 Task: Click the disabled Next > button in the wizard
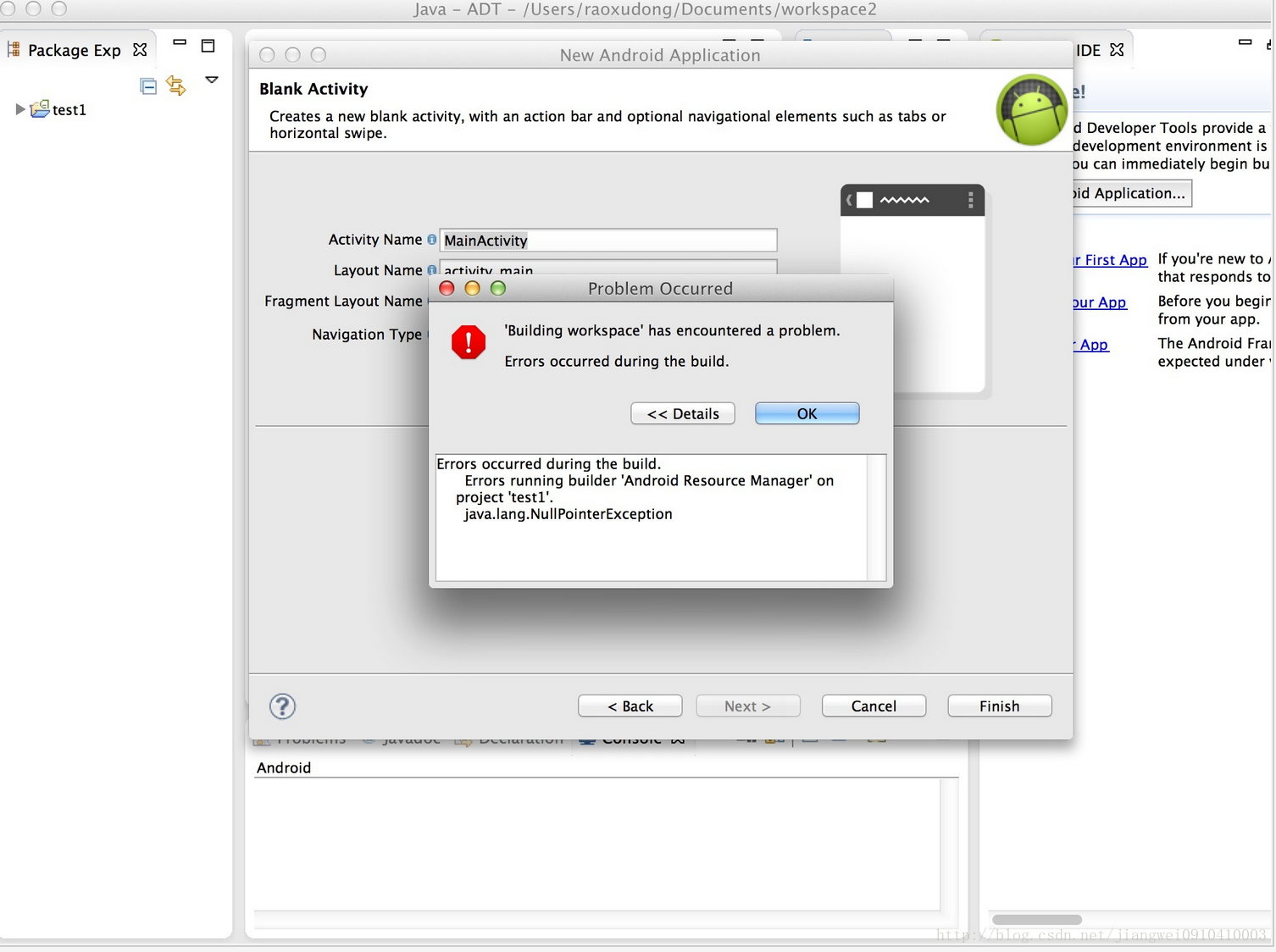tap(748, 706)
